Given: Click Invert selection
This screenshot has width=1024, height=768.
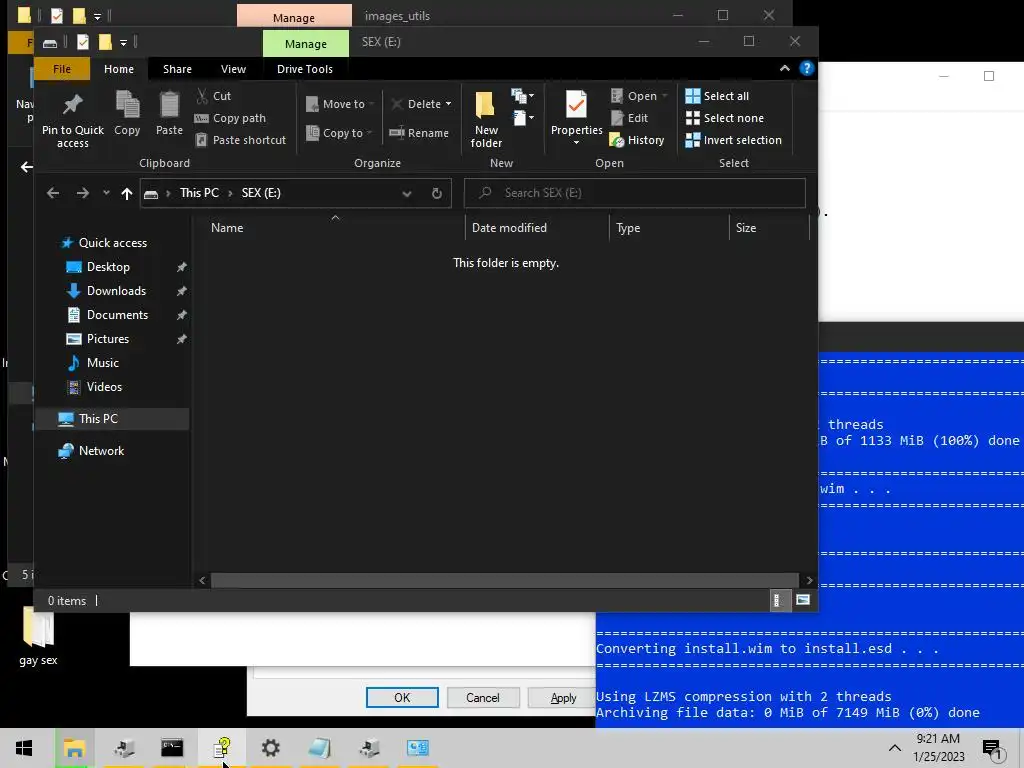Looking at the screenshot, I should [733, 140].
